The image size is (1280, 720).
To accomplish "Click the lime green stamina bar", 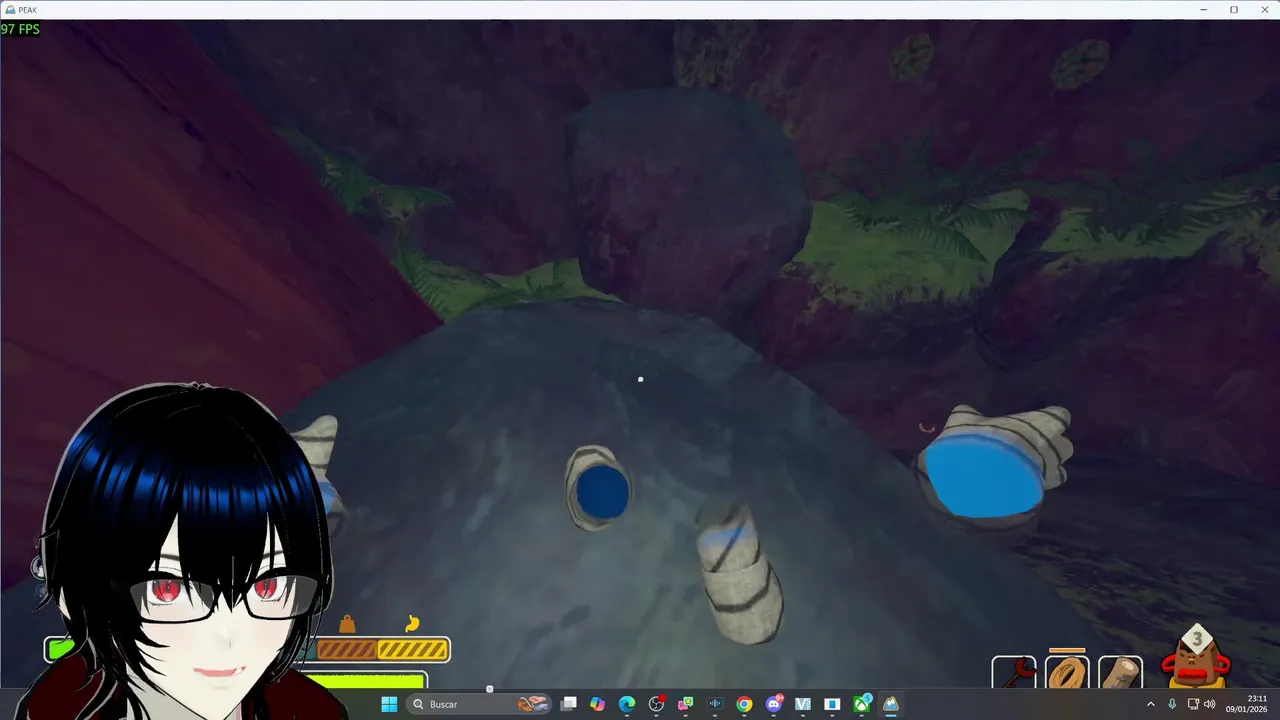I will point(365,681).
